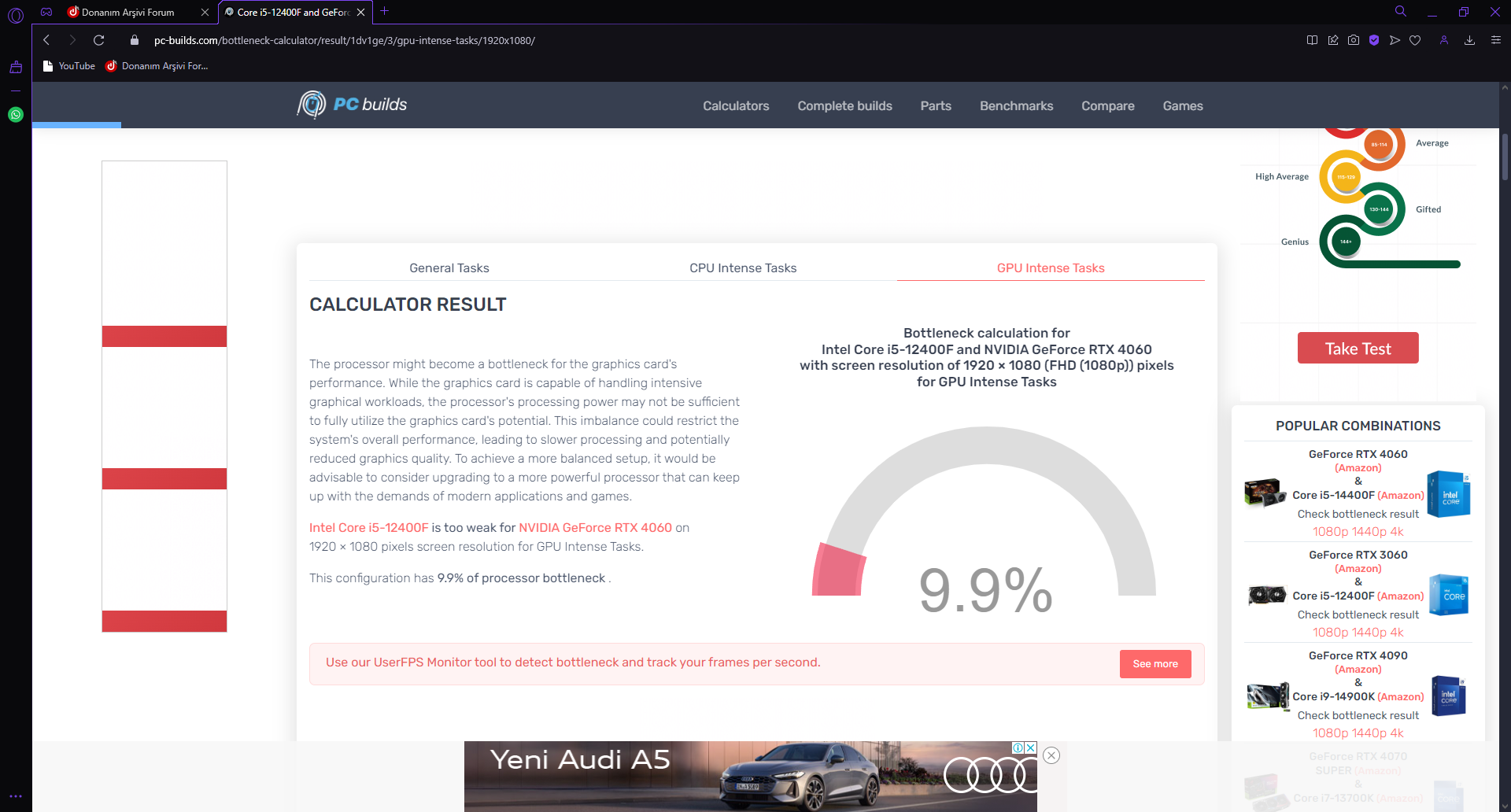Open the Intel Core i5-12400F inline link

[x=369, y=528]
